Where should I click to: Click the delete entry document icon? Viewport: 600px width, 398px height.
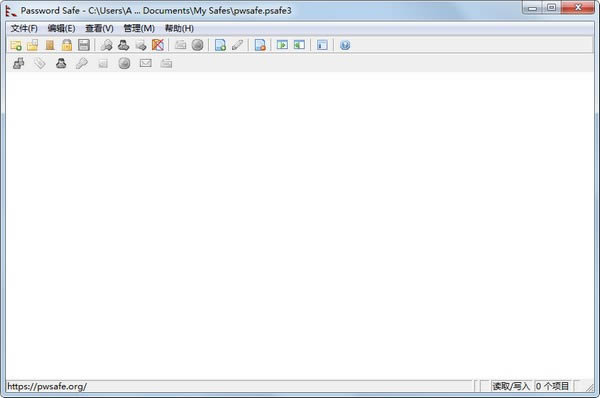(x=260, y=45)
